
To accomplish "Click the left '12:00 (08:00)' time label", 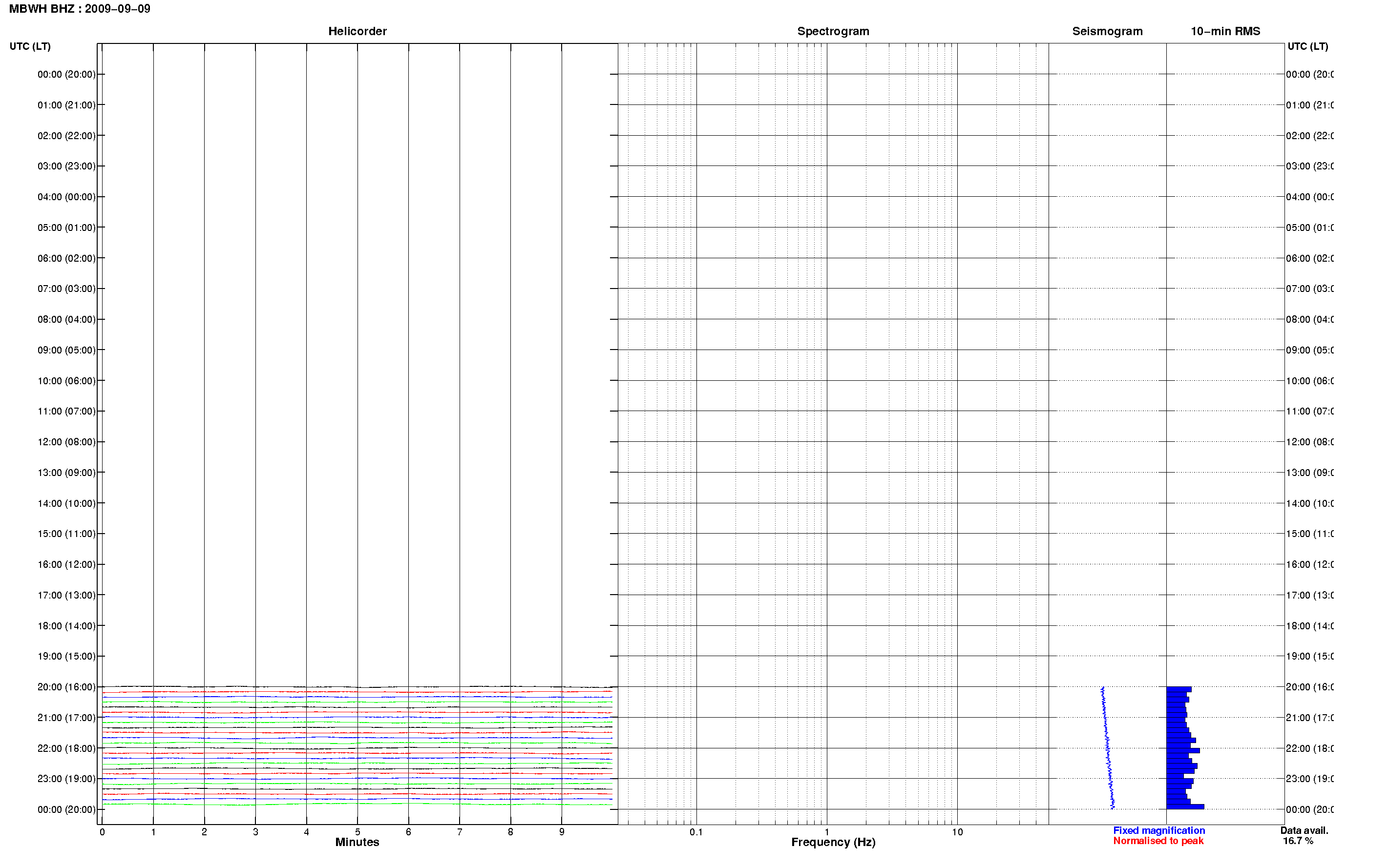I will [66, 442].
